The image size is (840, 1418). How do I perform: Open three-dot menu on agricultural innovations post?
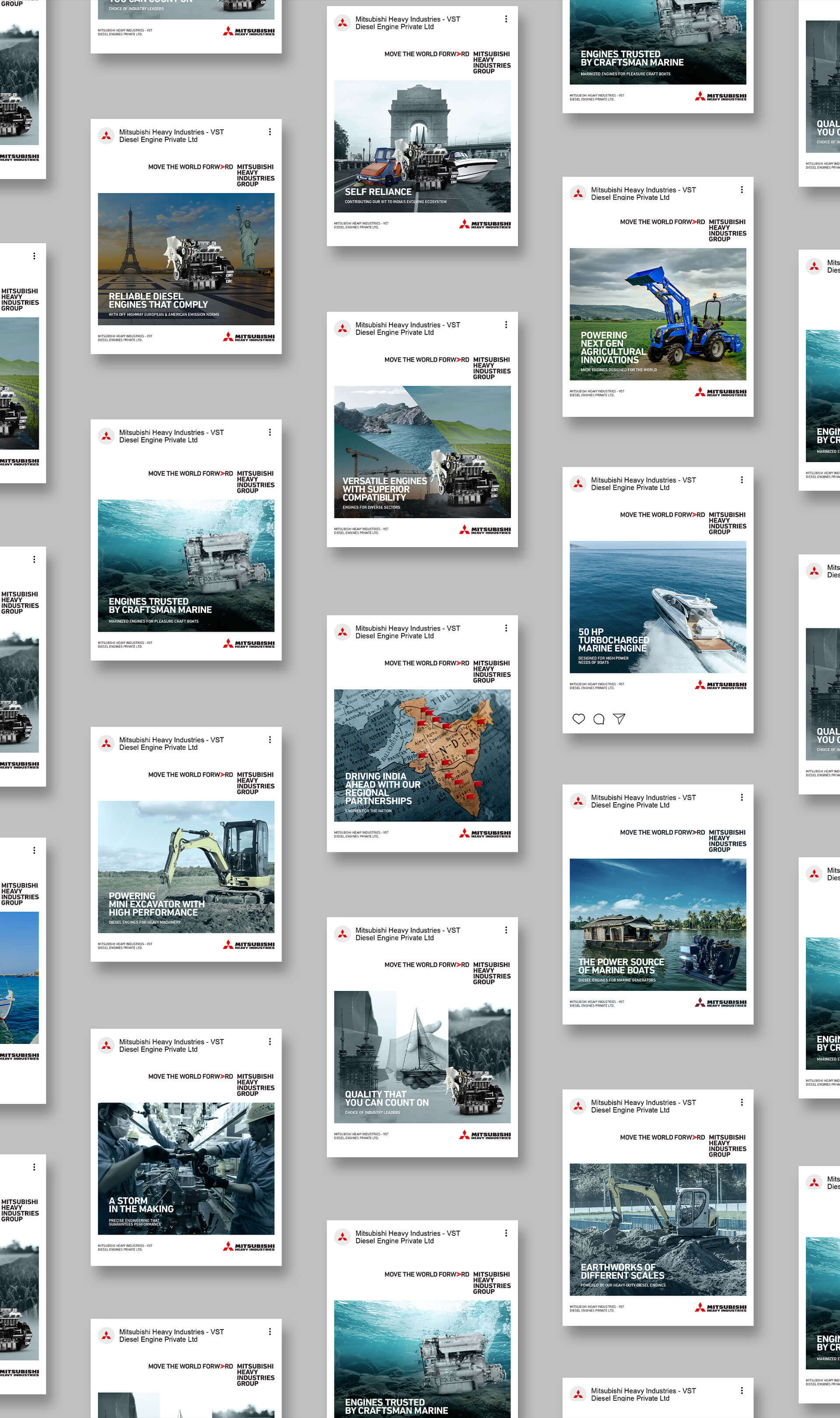tap(742, 190)
